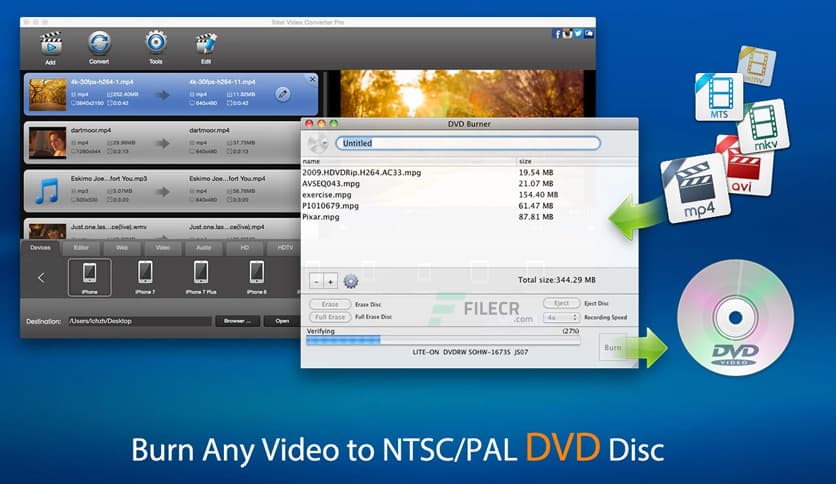The width and height of the screenshot is (836, 484).
Task: Switch to the HDTV tab
Action: 285,248
